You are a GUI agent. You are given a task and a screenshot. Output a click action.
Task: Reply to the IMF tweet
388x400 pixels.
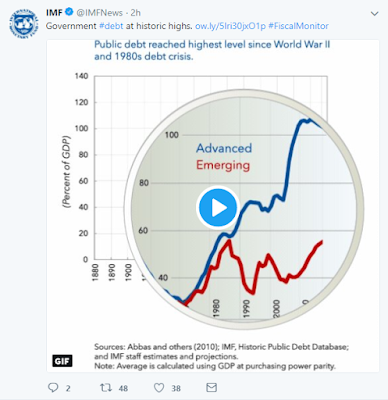[53, 388]
